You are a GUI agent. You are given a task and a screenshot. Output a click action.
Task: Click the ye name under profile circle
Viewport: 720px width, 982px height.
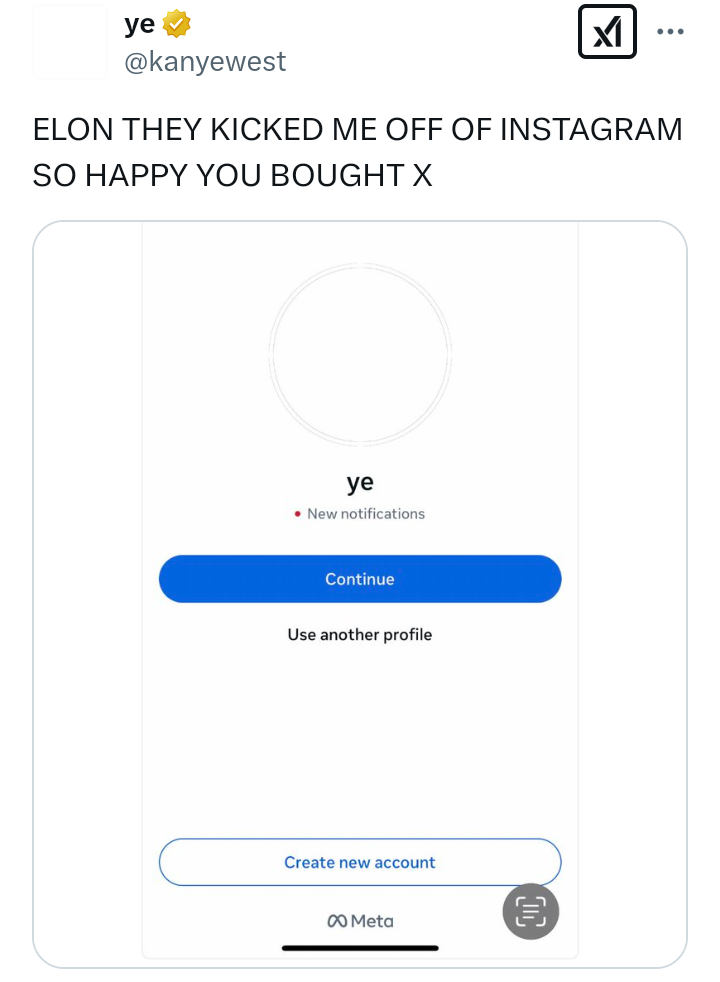coord(360,482)
